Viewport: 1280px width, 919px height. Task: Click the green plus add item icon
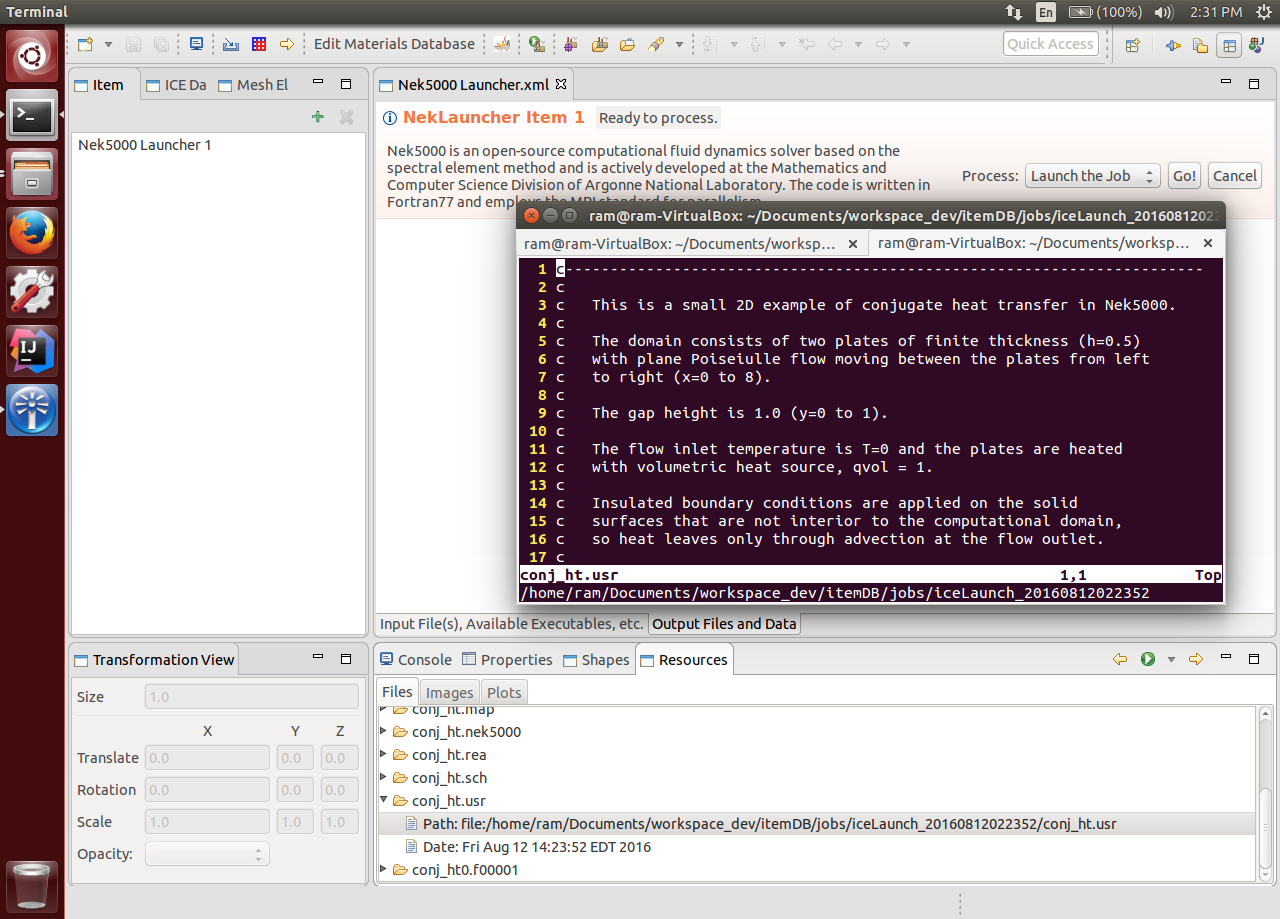318,117
